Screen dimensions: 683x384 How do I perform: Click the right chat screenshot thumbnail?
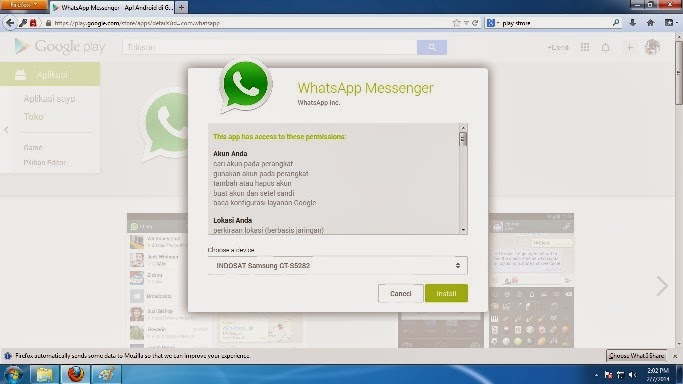pyautogui.click(x=531, y=280)
